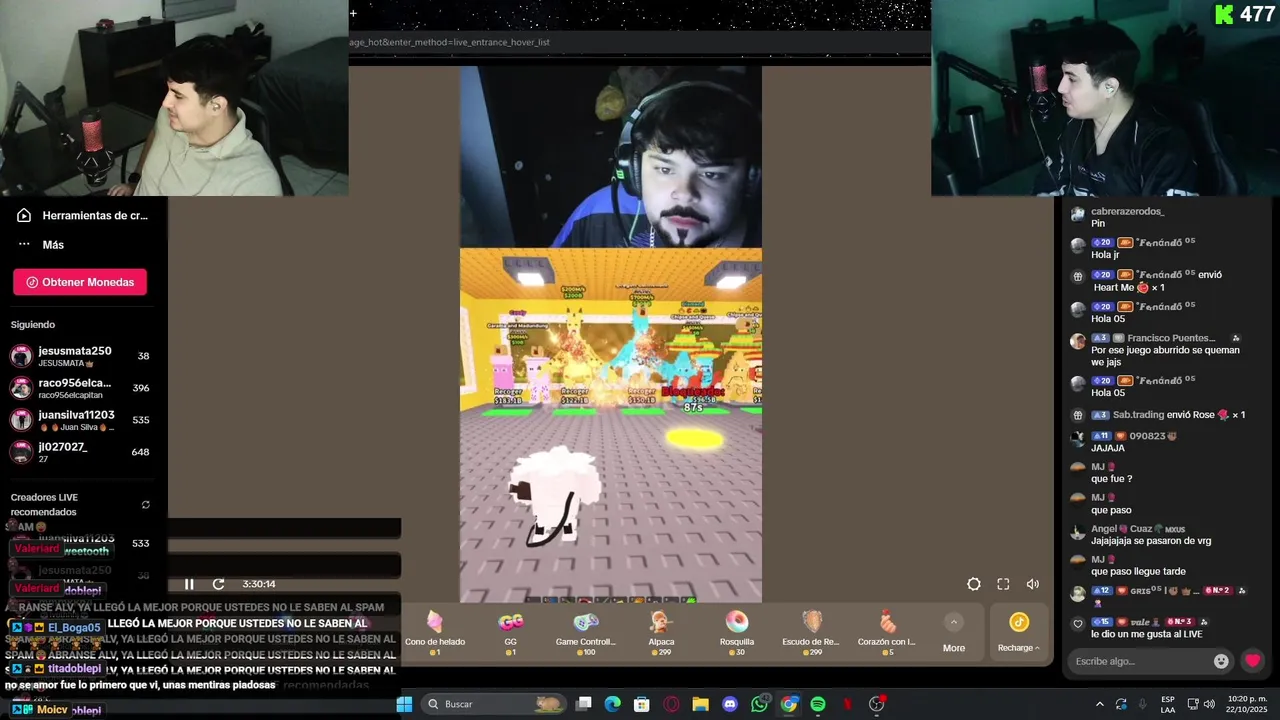Viewport: 1280px width, 720px height.
Task: Send the GG gift
Action: [510, 633]
